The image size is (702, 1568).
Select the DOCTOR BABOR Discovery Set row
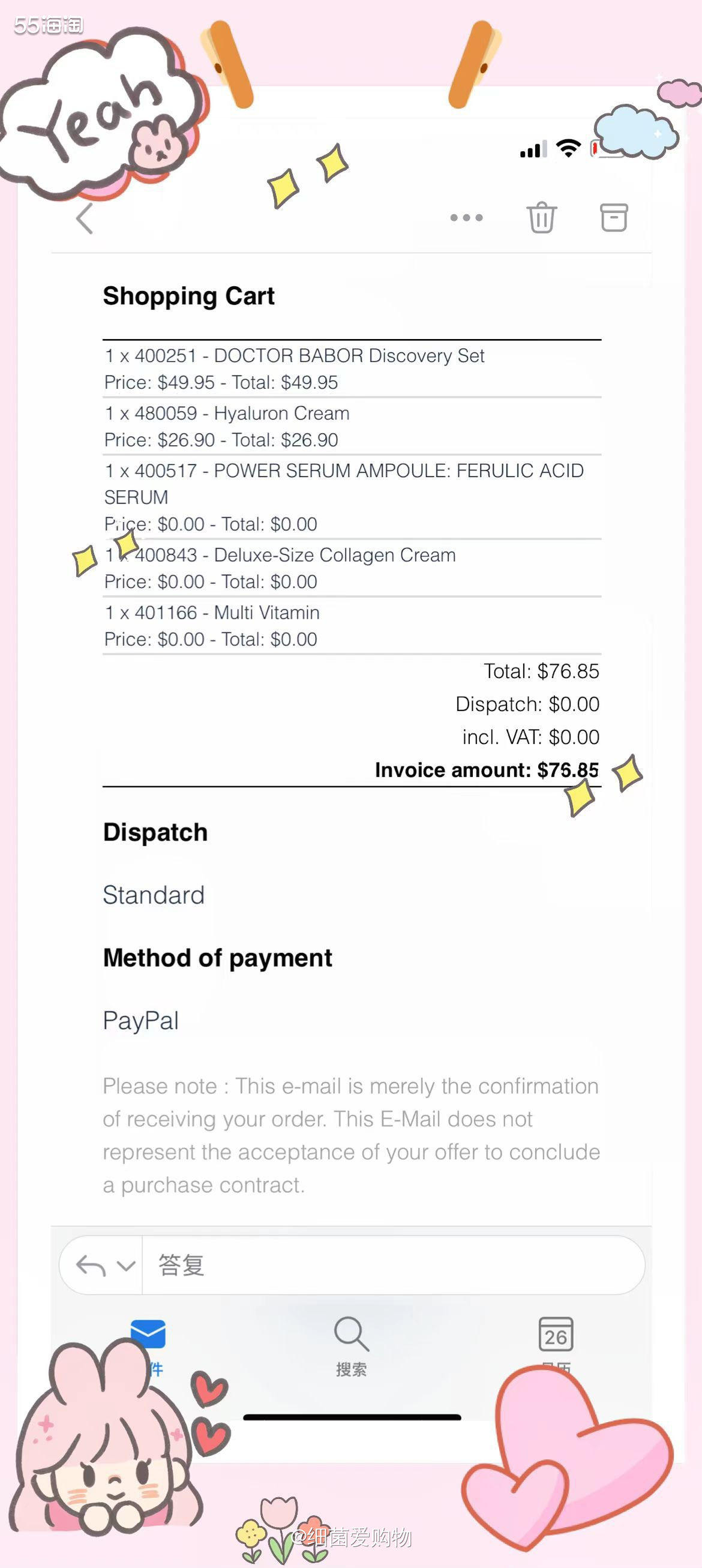click(x=352, y=369)
